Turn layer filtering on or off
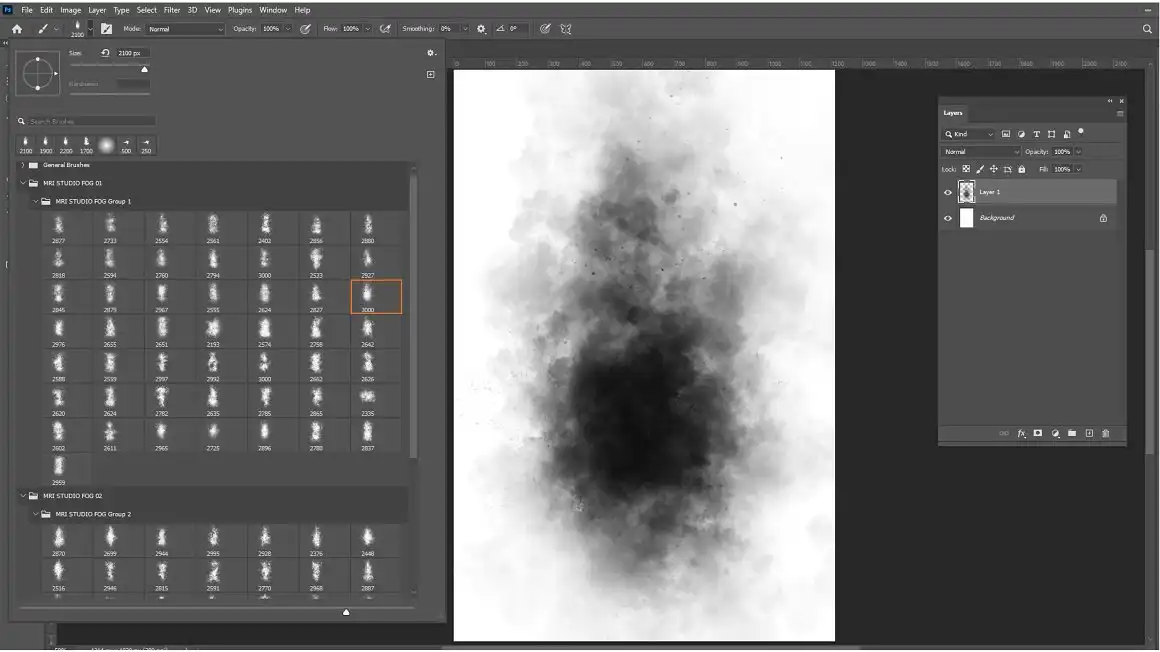 tap(1081, 132)
